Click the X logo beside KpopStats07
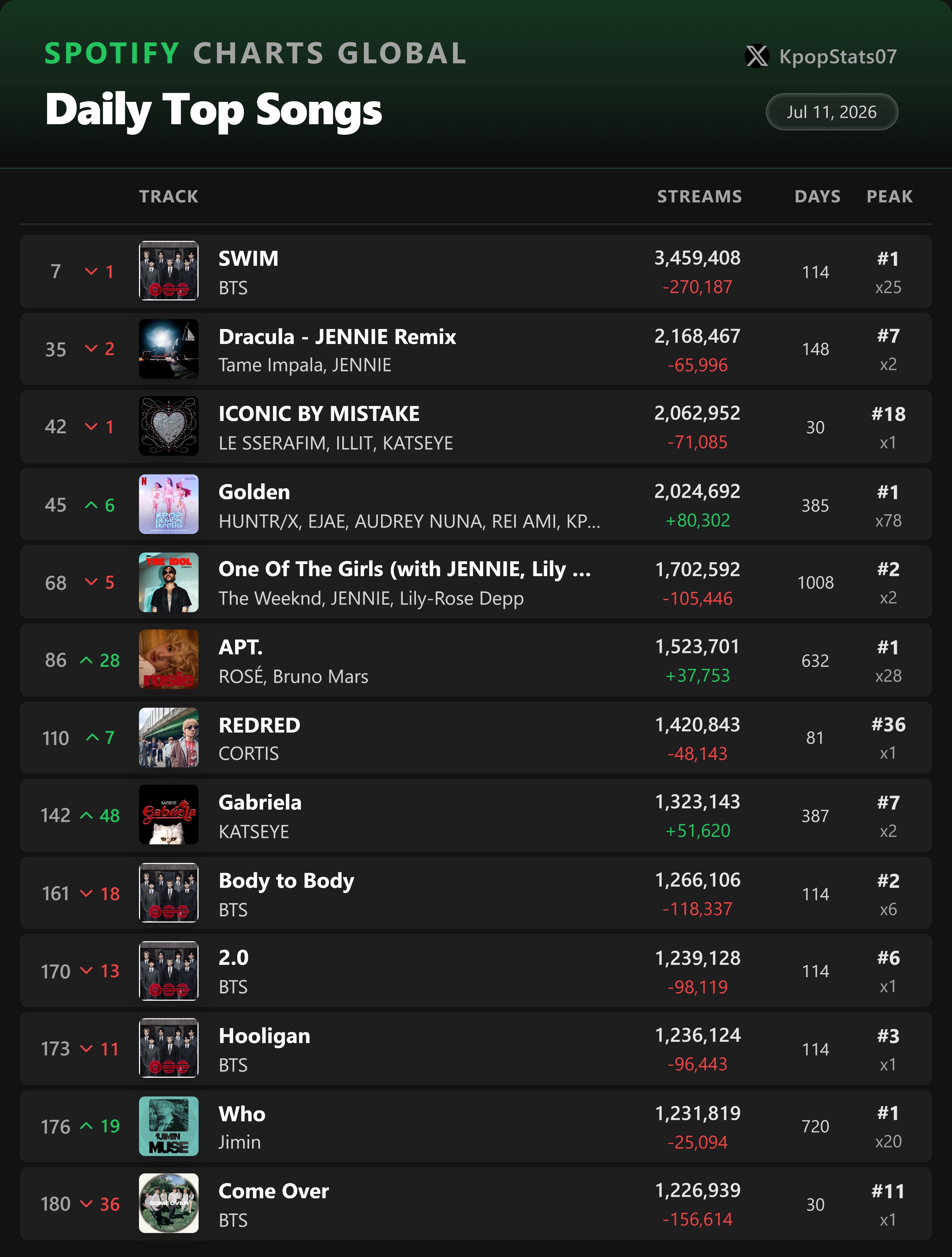This screenshot has width=952, height=1257. click(757, 56)
